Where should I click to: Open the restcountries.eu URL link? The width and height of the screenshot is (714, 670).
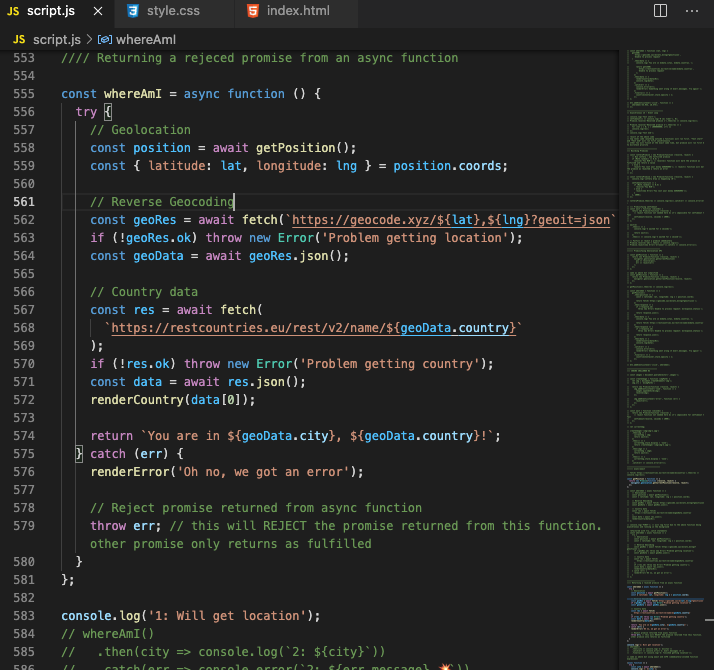(x=313, y=328)
